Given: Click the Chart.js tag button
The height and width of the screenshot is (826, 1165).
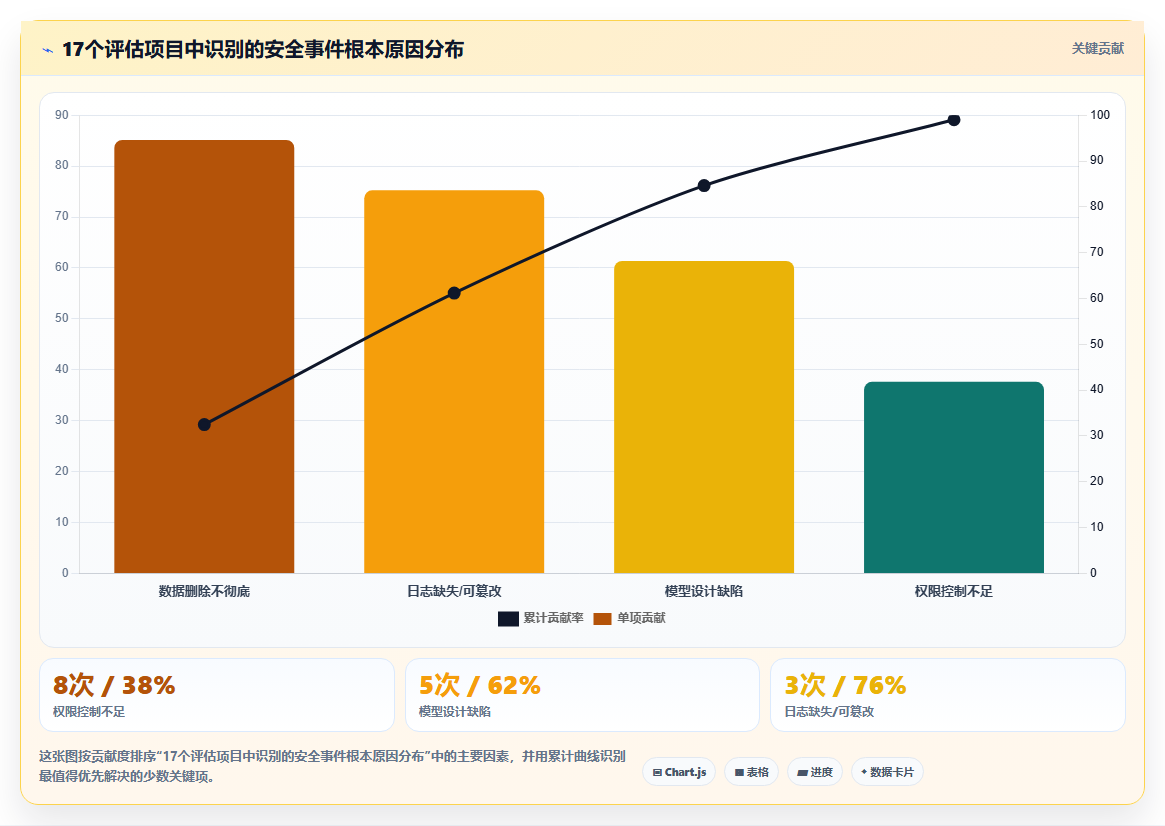Looking at the screenshot, I should [x=679, y=773].
